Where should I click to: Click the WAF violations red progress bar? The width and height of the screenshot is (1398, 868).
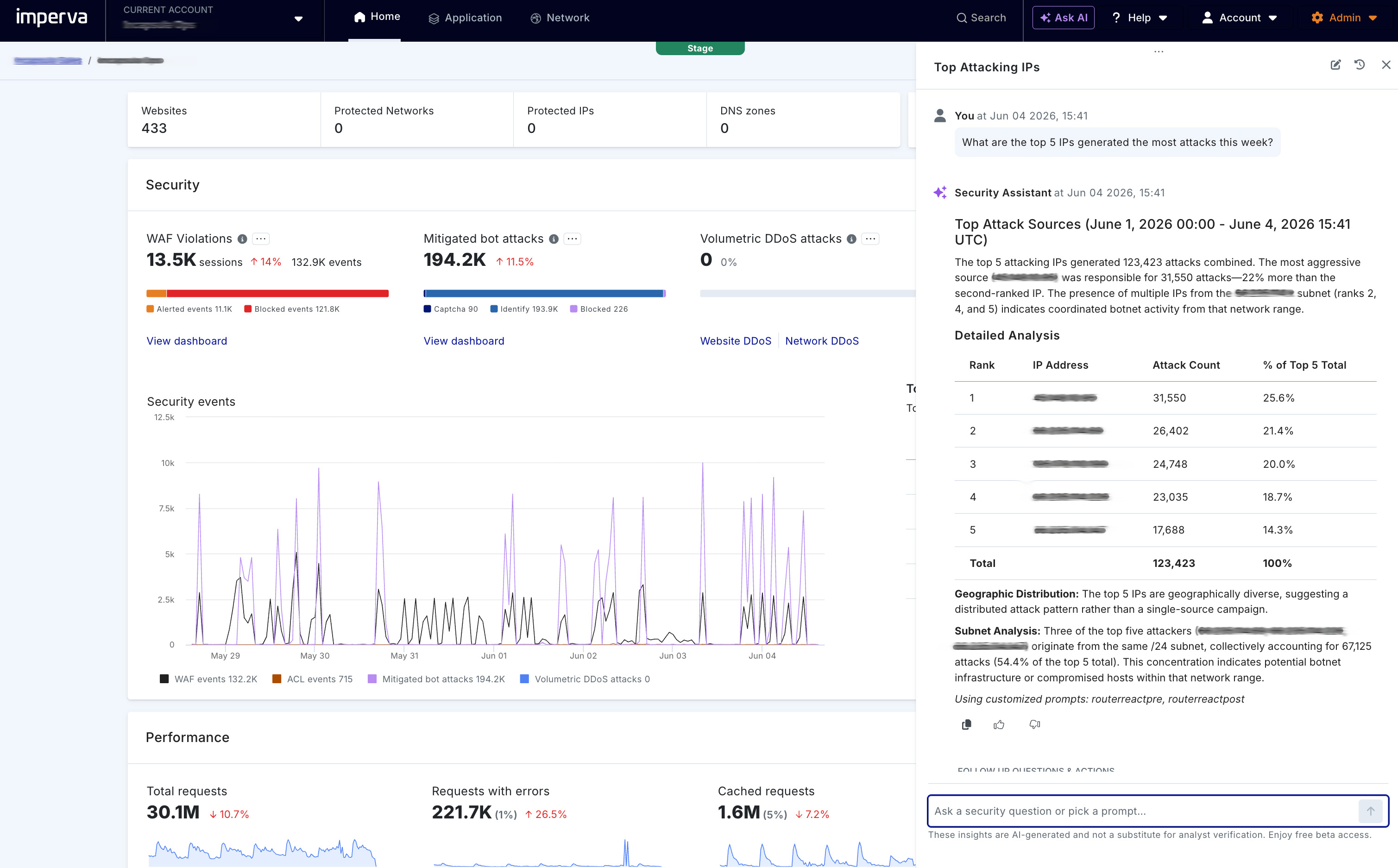(x=277, y=293)
